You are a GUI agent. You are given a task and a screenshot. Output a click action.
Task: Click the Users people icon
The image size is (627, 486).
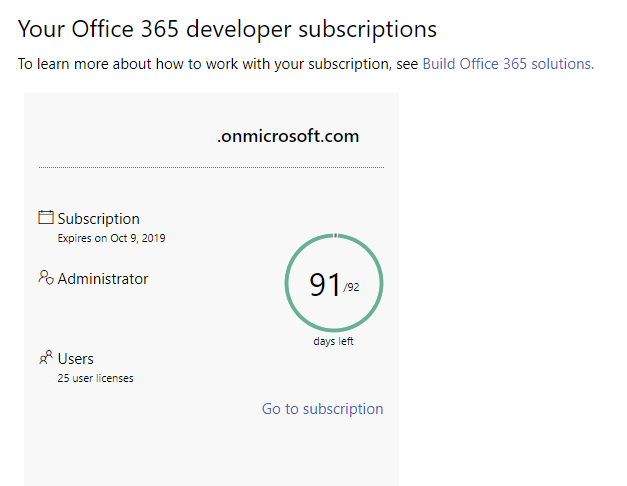click(x=46, y=357)
